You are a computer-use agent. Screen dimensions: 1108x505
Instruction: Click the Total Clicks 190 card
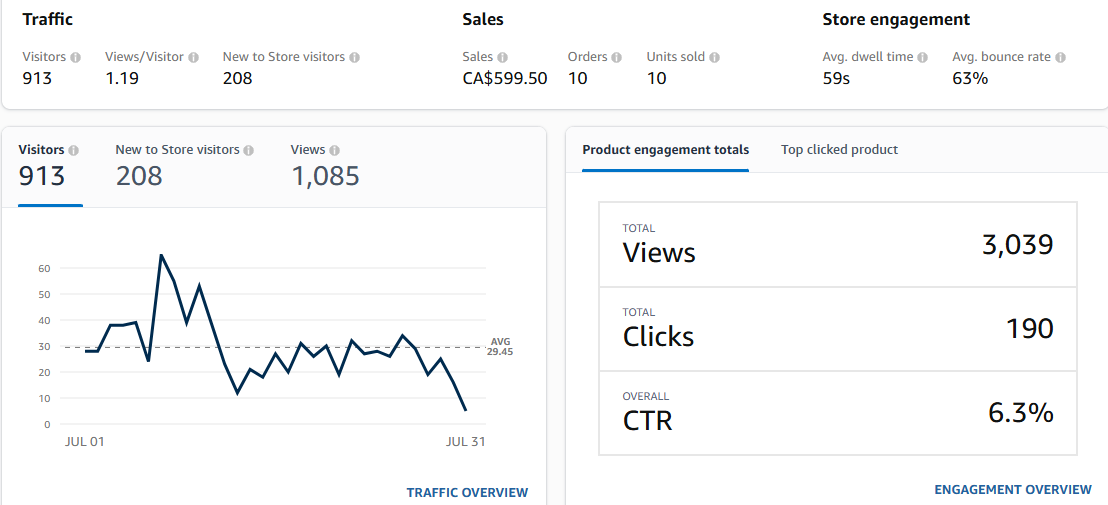coord(838,329)
